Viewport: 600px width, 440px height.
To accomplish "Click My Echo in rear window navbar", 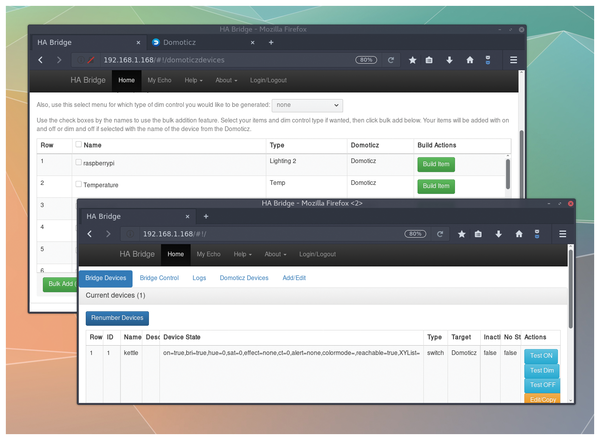I will [x=159, y=80].
